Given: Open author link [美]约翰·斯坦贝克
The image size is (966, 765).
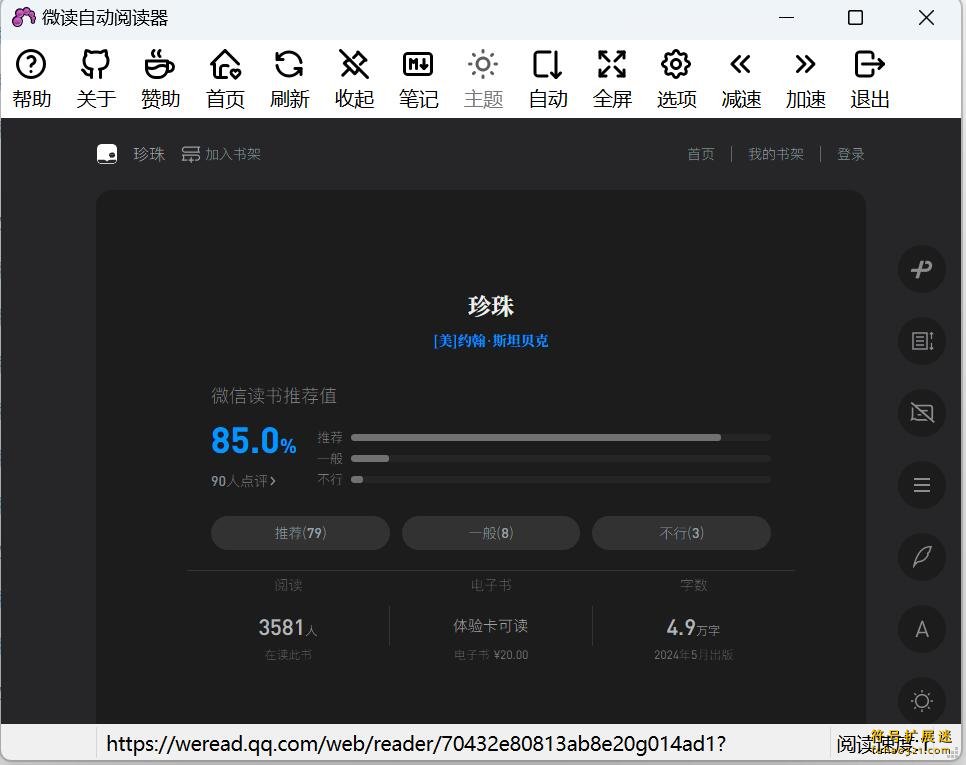Looking at the screenshot, I should tap(490, 341).
